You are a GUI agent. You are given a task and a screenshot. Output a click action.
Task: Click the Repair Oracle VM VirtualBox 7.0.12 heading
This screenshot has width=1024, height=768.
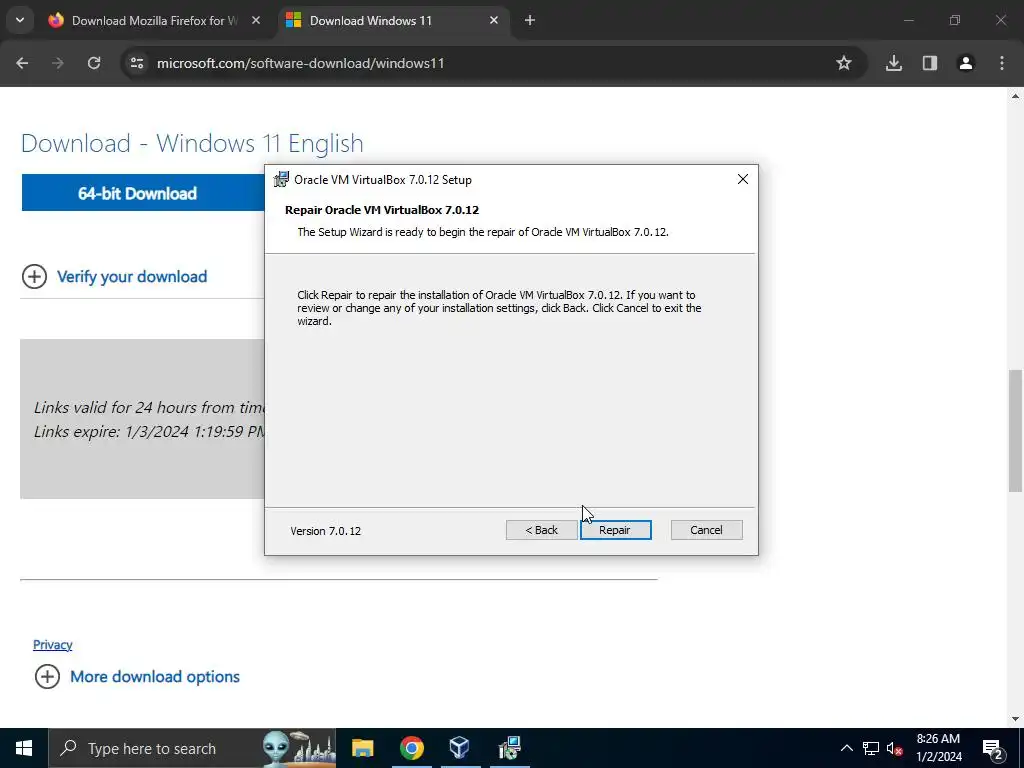(382, 210)
